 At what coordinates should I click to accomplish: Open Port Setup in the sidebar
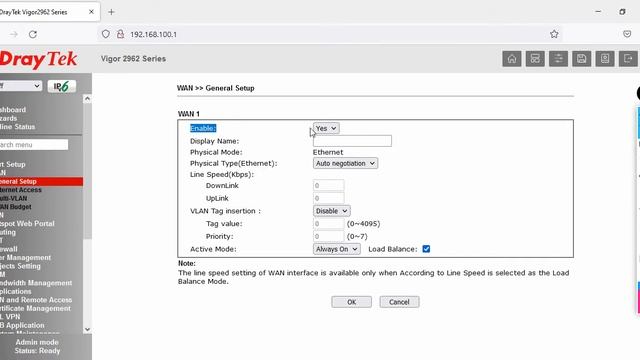click(13, 164)
